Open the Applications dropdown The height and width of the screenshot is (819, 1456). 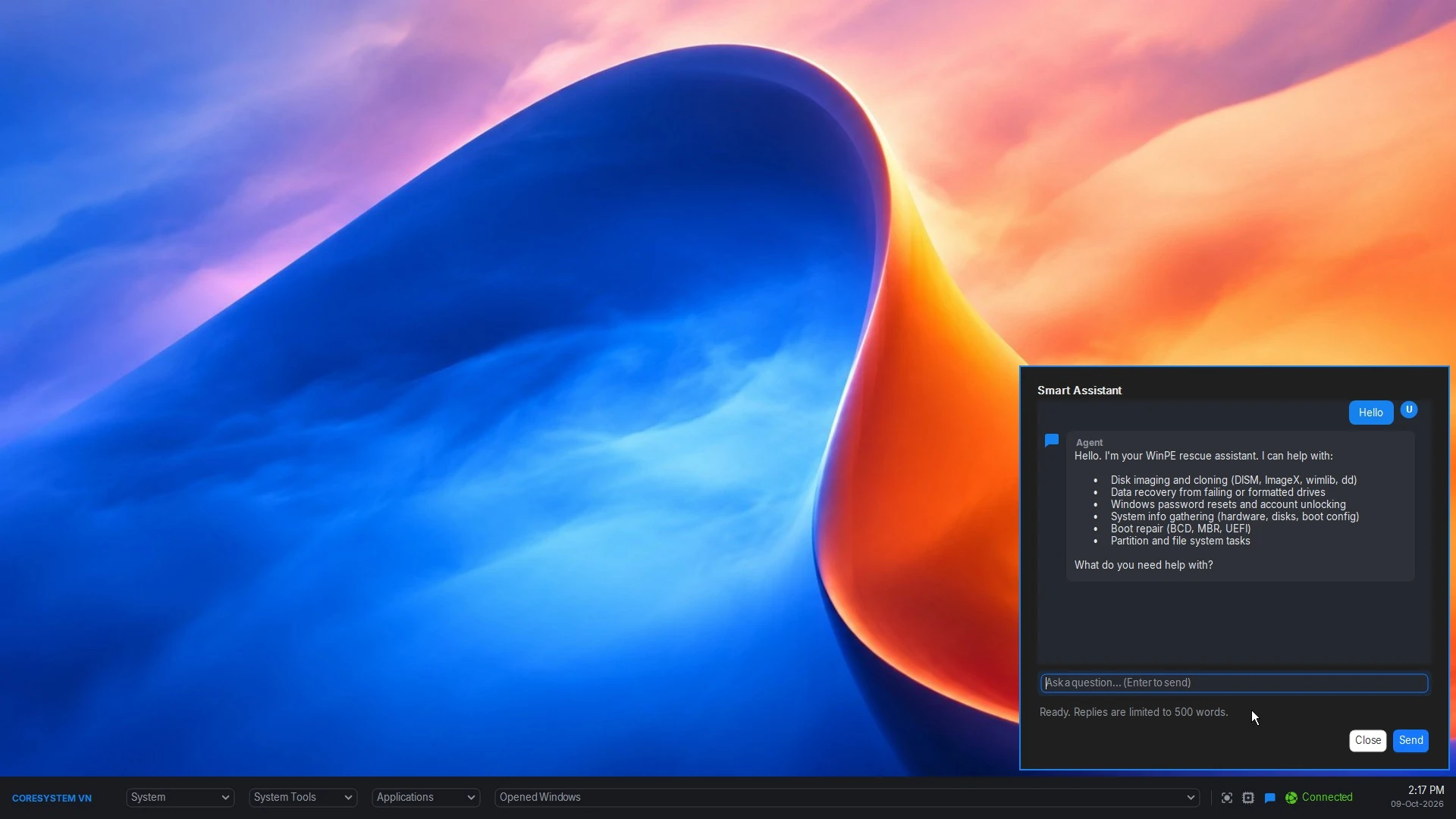[425, 798]
